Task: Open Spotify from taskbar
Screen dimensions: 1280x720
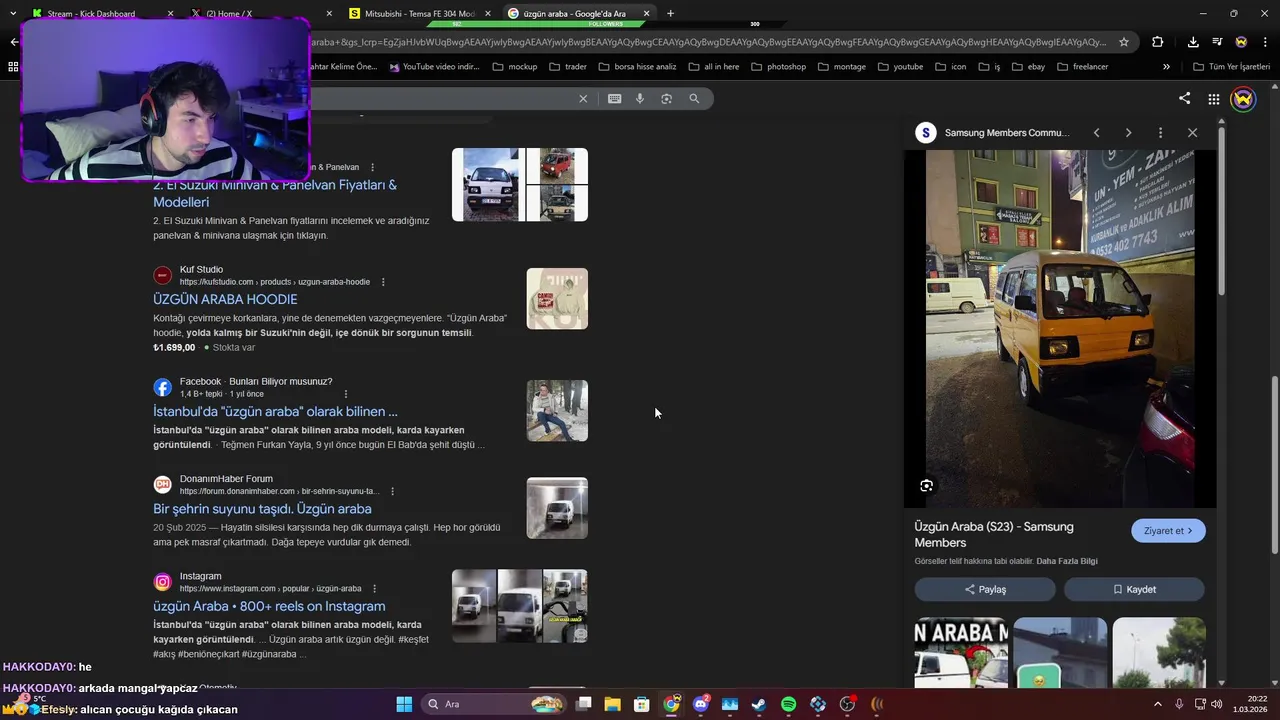Action: click(788, 704)
